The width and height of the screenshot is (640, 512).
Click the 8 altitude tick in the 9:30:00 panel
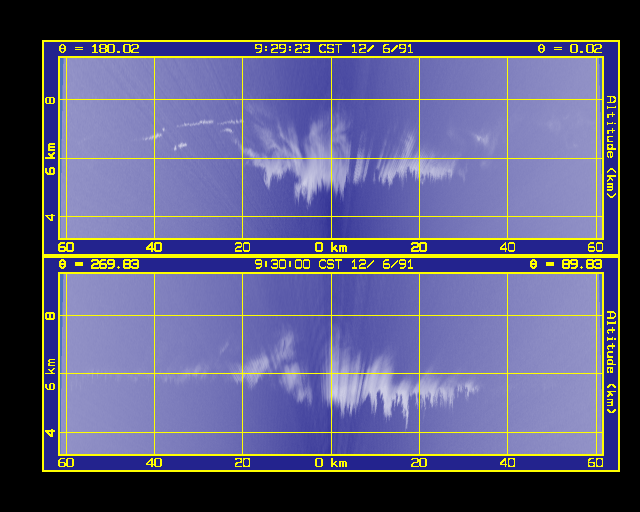click(x=51, y=316)
